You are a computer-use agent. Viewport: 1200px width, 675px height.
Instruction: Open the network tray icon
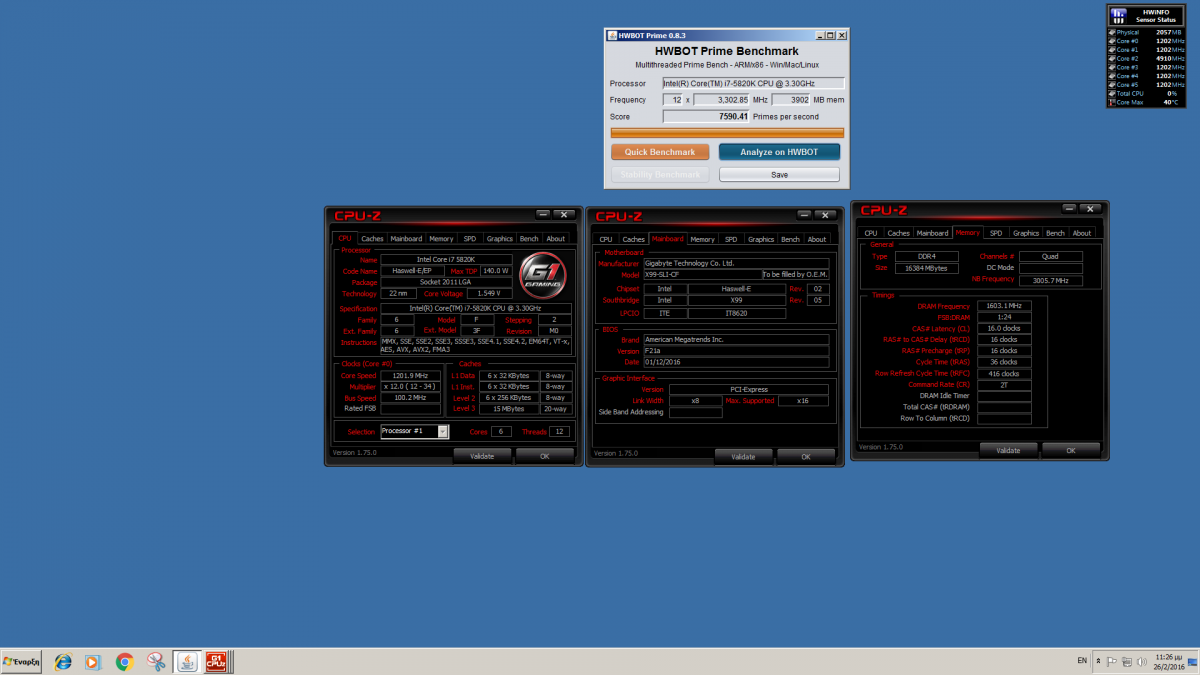pos(1127,661)
